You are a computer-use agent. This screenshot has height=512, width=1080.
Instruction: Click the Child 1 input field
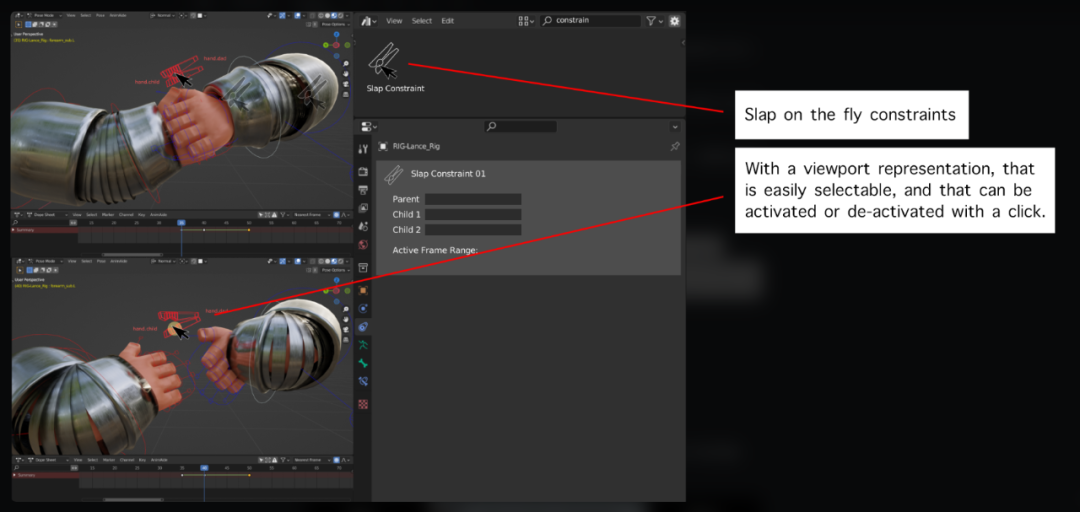472,214
